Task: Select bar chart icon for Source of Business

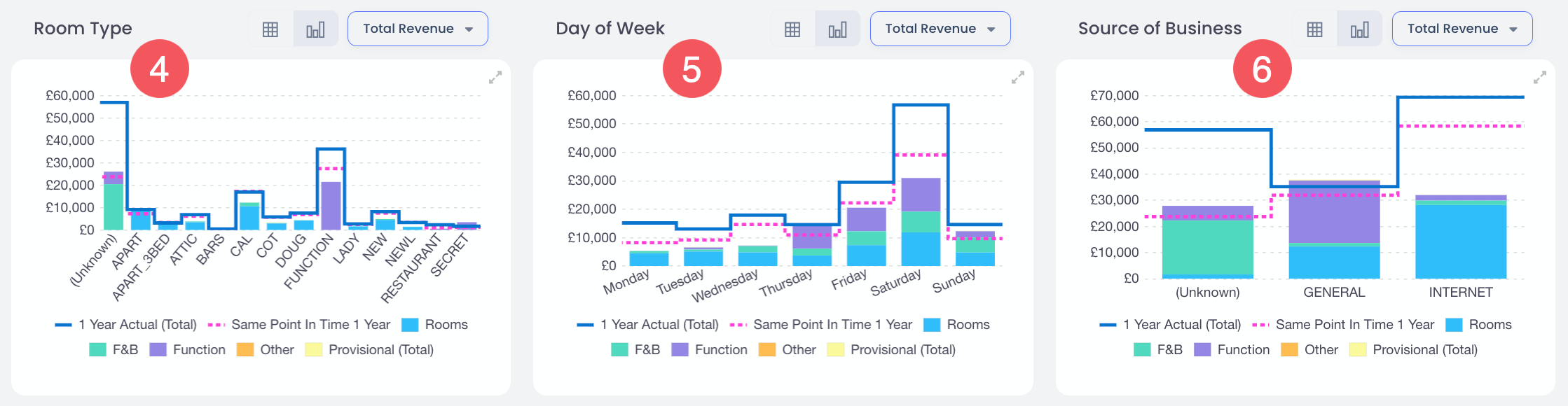Action: pyautogui.click(x=1359, y=29)
